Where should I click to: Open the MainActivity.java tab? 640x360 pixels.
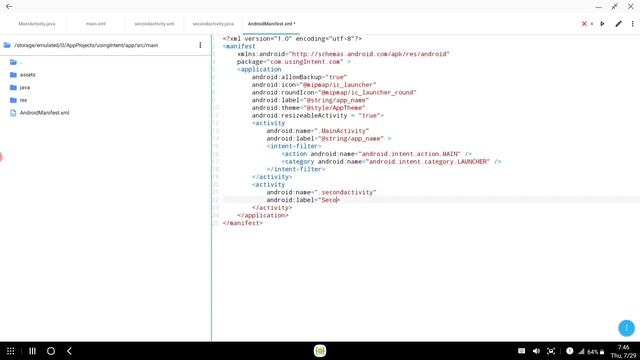point(37,24)
